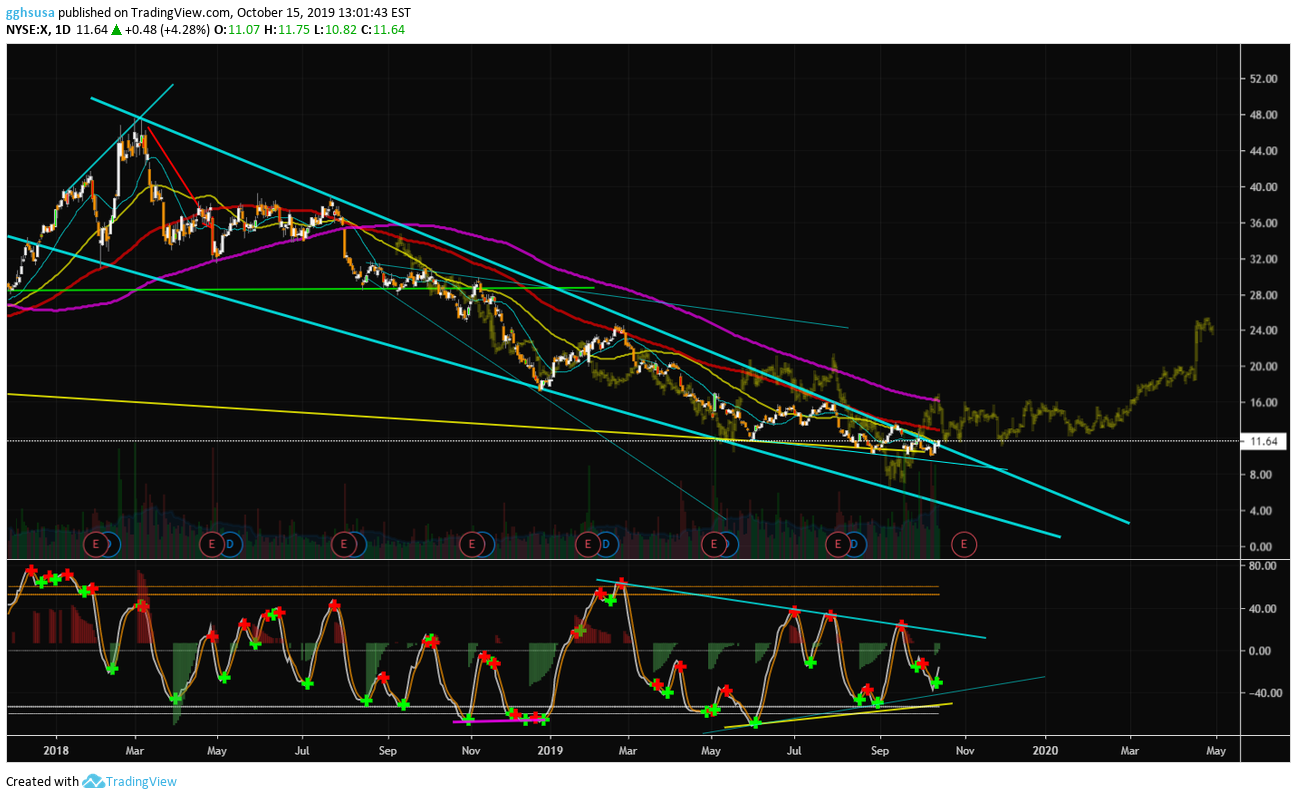Screen dimensions: 1297x799
Task: Open the earnings marker at November 2018
Action: pyautogui.click(x=471, y=544)
